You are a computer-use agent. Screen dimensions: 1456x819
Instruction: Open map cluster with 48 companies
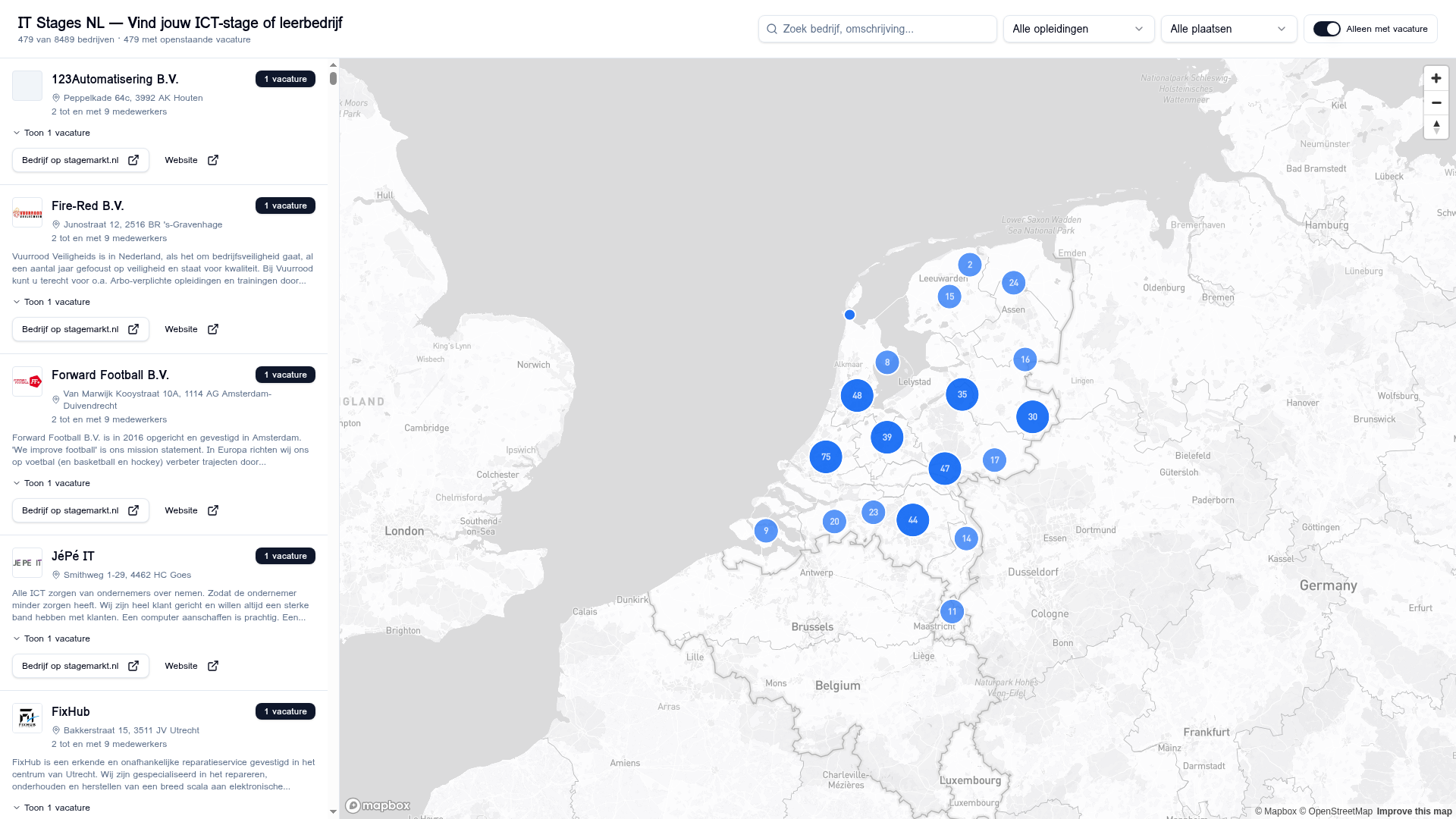857,396
